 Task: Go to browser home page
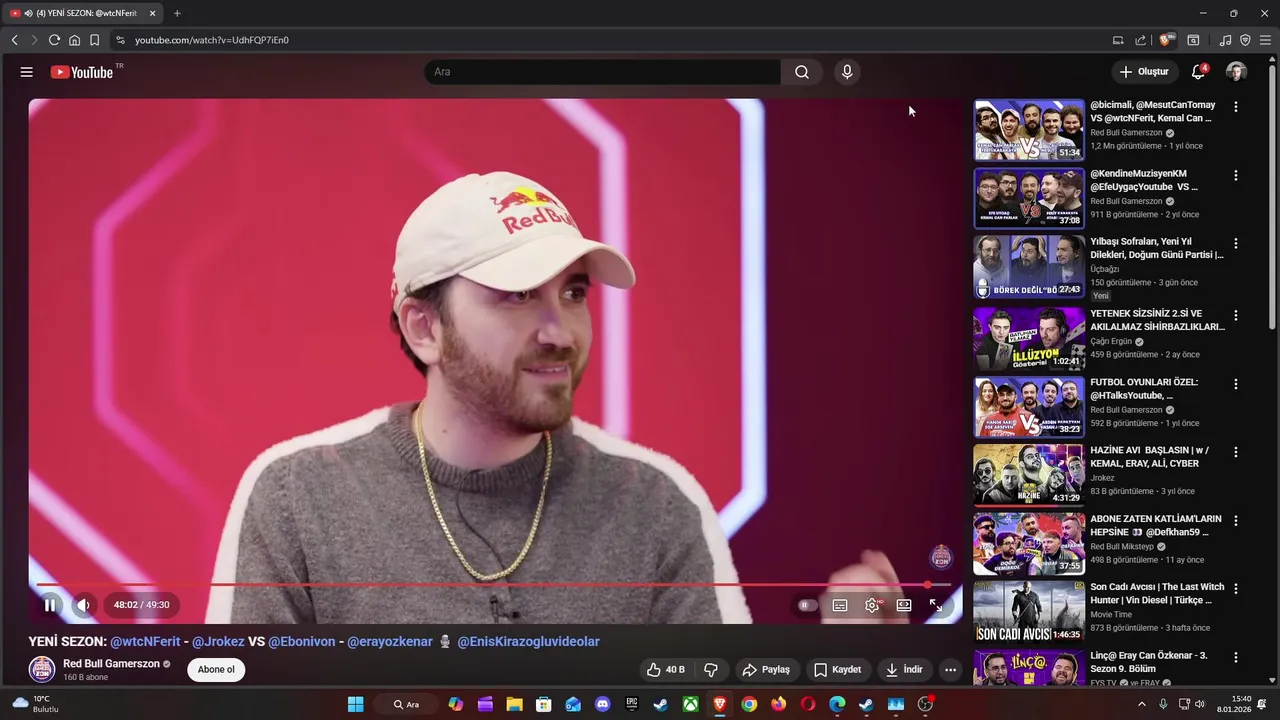(74, 40)
